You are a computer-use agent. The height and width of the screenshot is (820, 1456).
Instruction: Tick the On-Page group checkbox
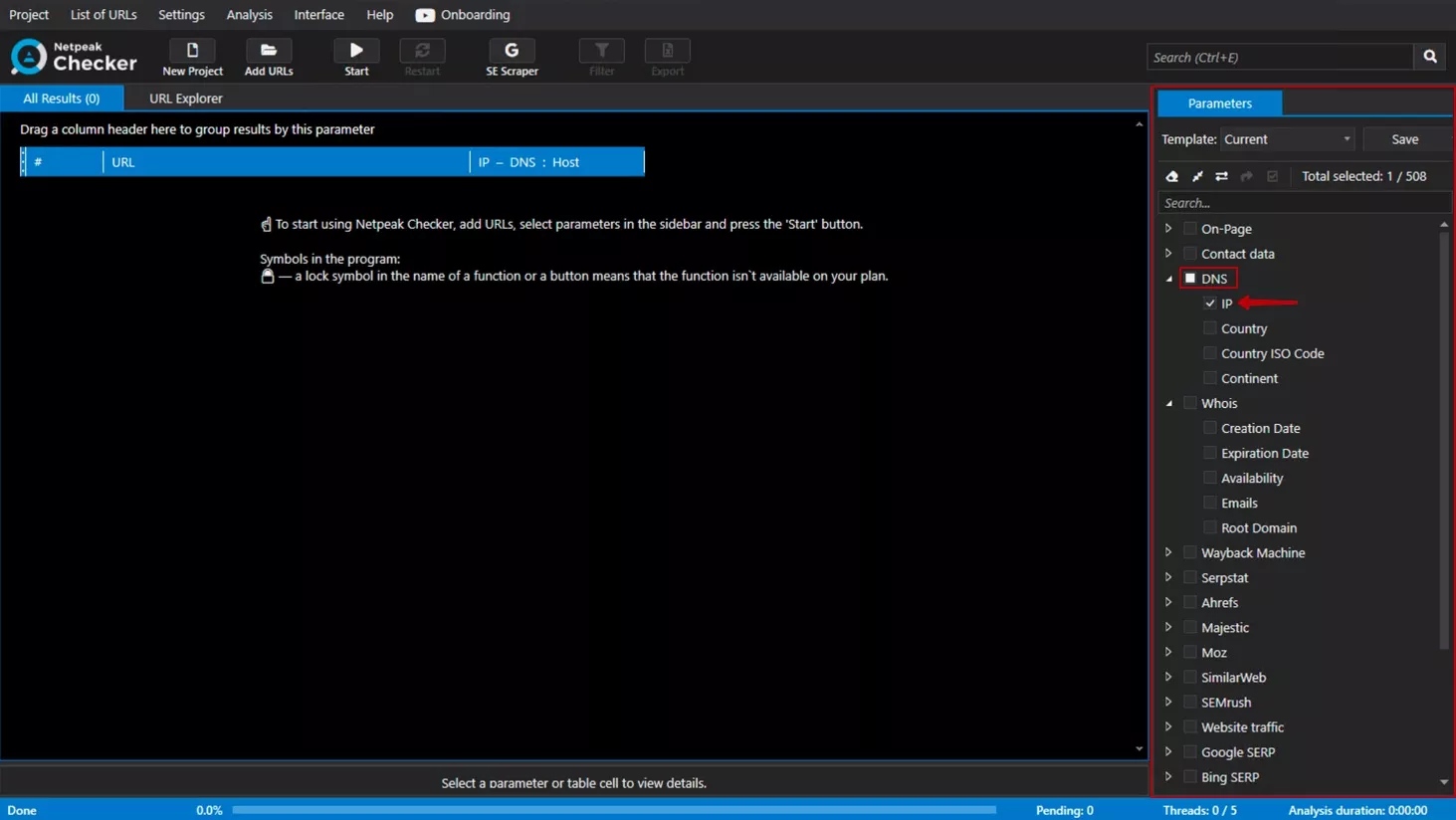(1190, 229)
